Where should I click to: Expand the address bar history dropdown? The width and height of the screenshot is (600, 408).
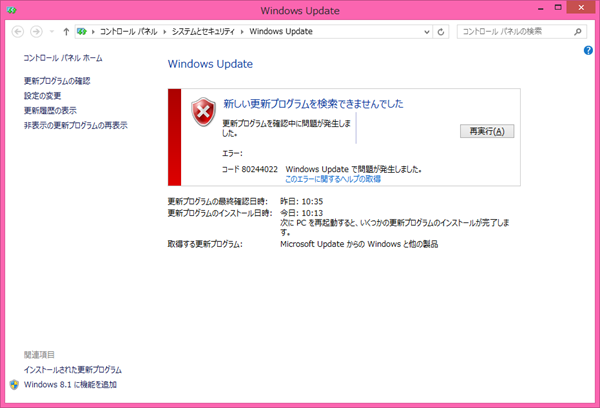(x=427, y=32)
